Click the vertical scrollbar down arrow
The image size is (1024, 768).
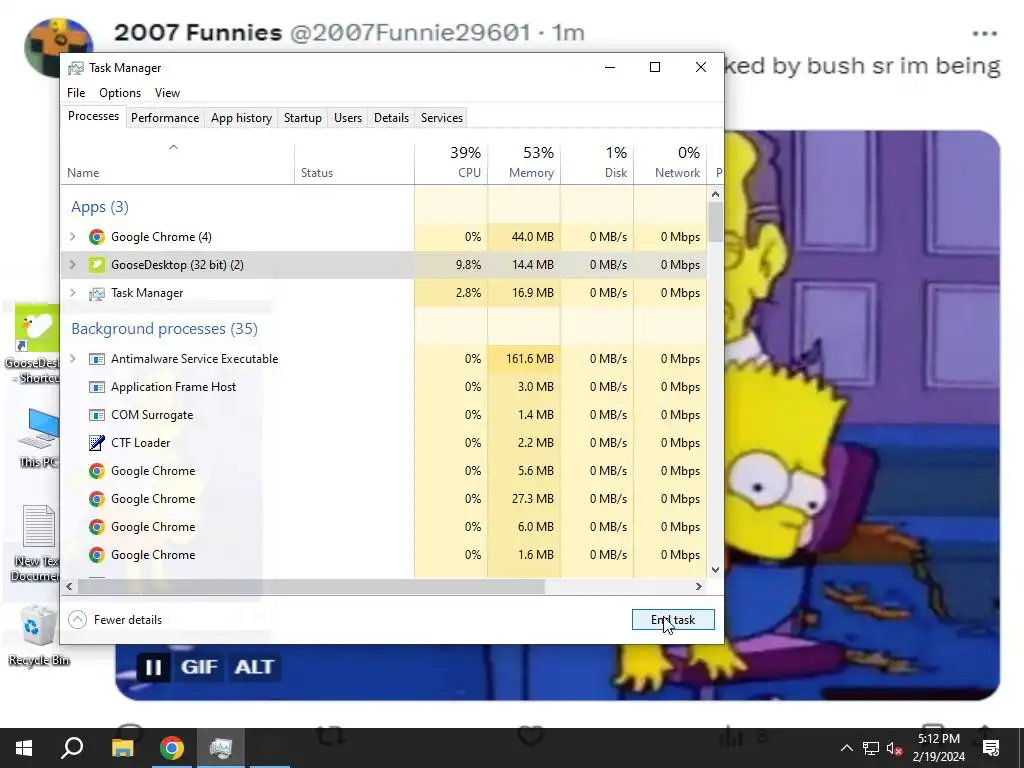point(715,569)
